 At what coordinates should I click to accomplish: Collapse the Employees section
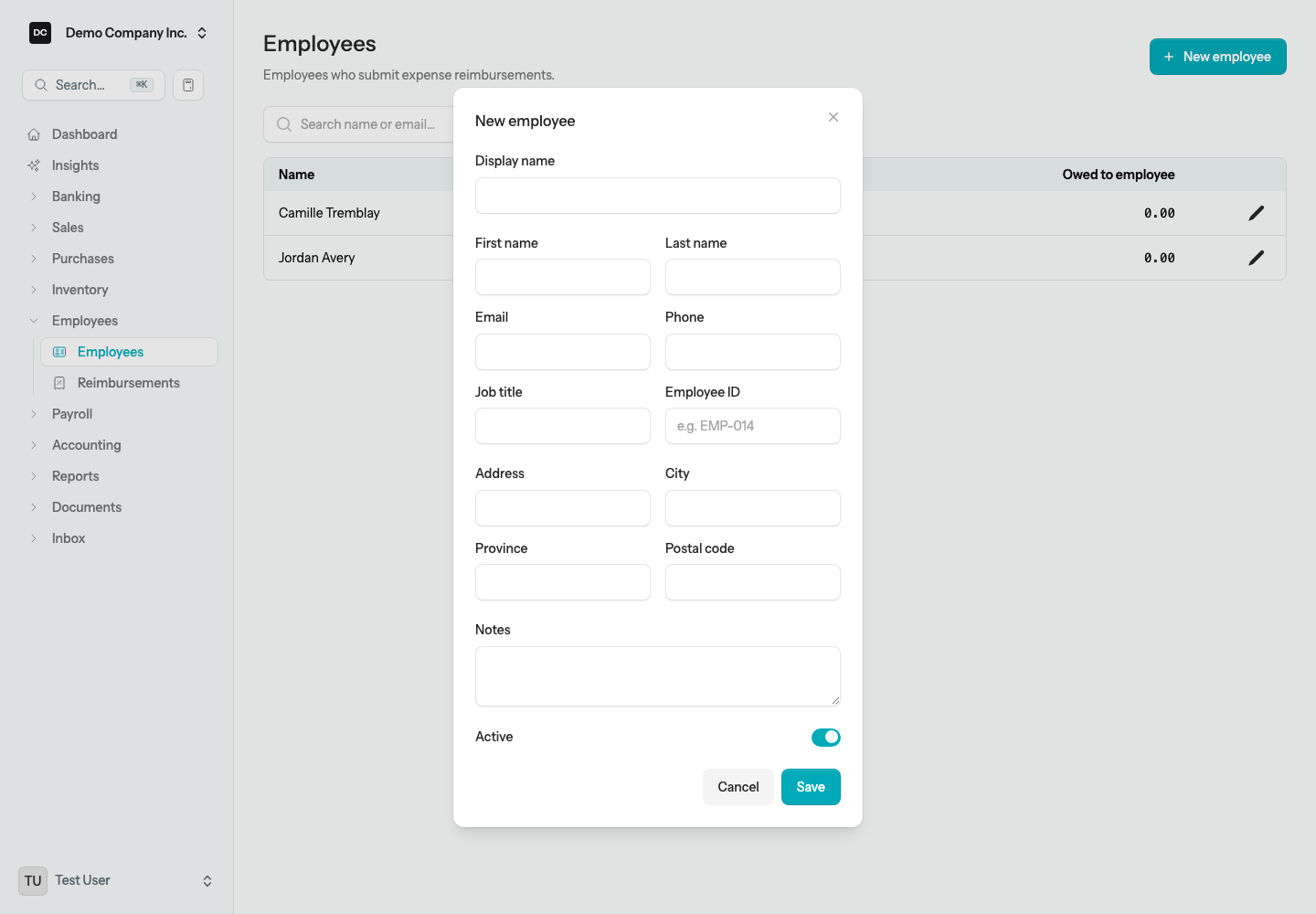pos(117,321)
